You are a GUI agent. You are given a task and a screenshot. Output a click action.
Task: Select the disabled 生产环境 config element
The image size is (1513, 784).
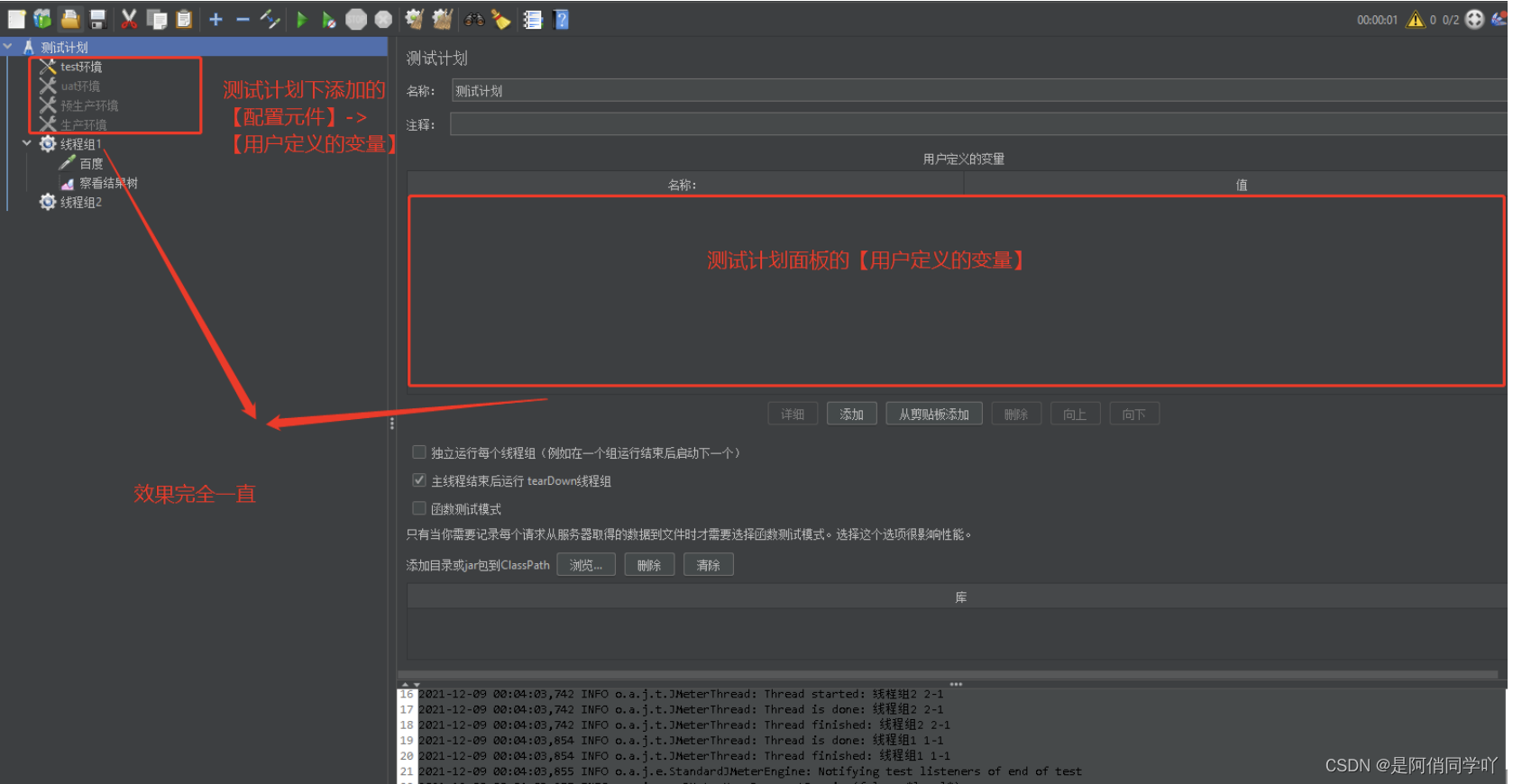point(84,124)
